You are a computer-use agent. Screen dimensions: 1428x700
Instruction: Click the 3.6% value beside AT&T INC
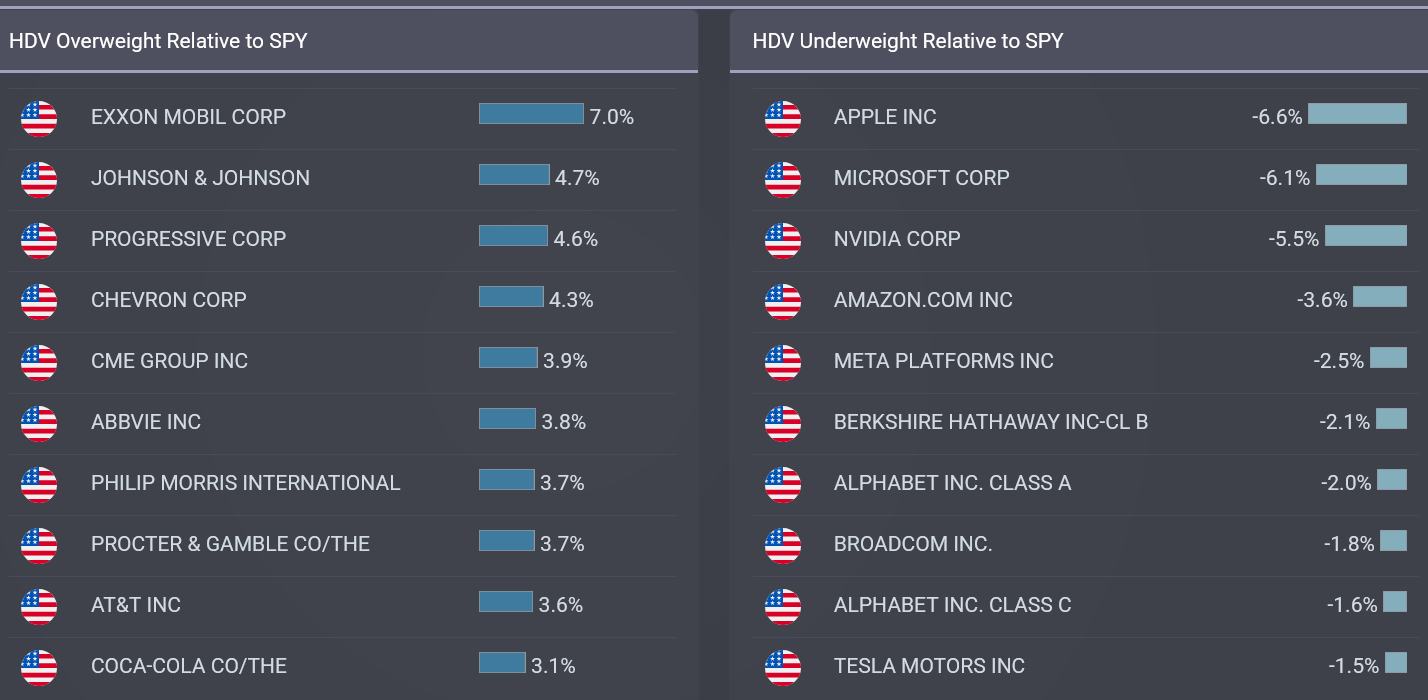point(560,604)
